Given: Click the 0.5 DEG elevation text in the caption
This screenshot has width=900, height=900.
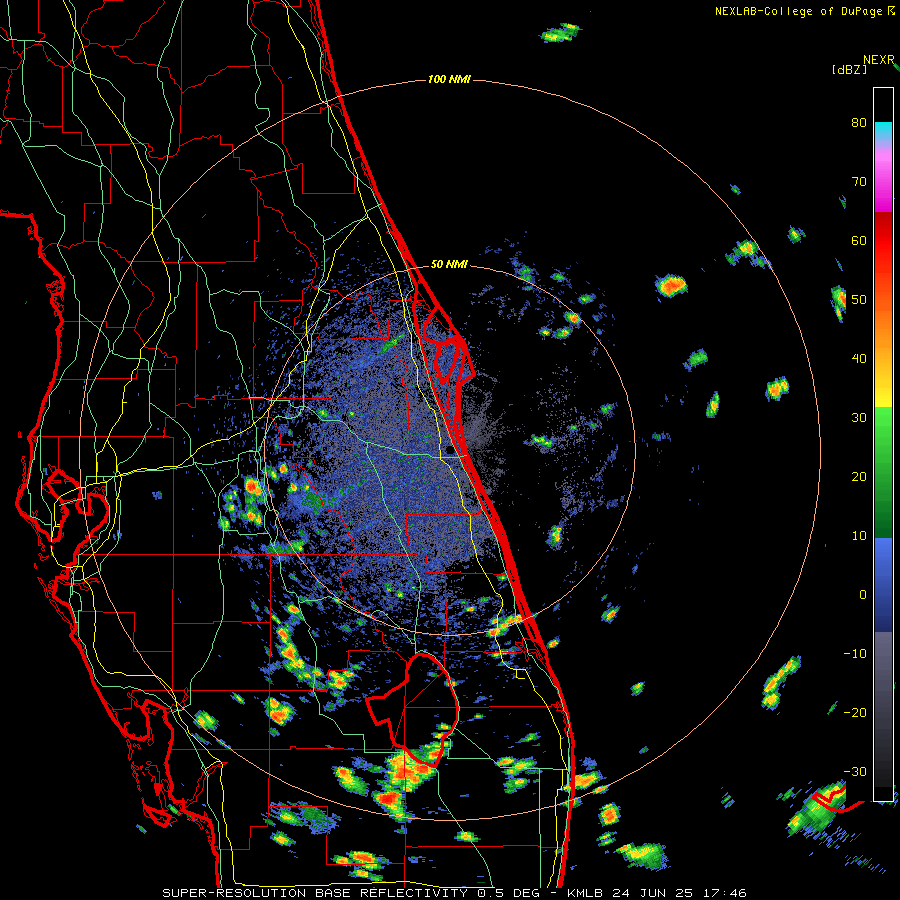Looking at the screenshot, I should (x=509, y=893).
